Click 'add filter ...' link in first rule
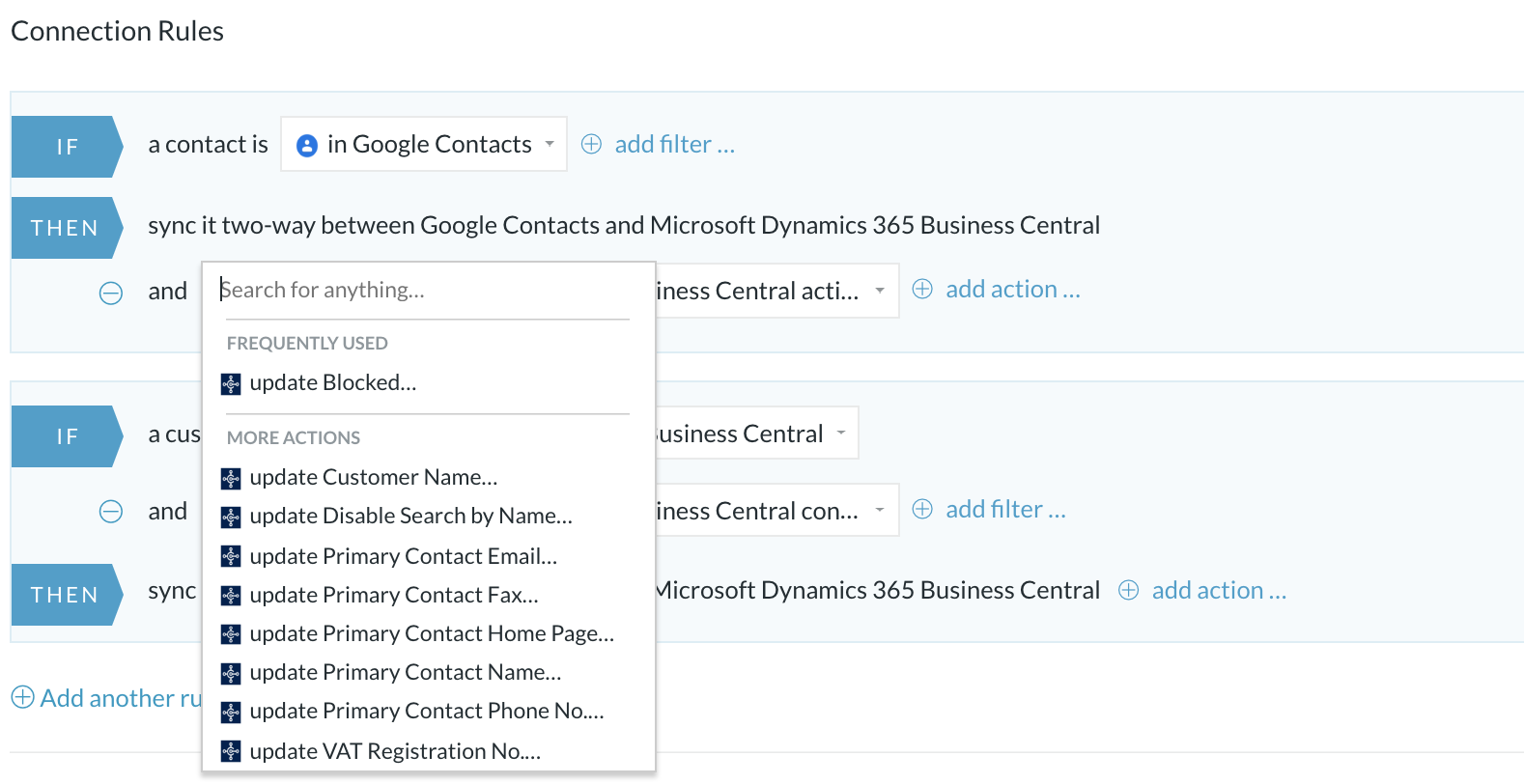Viewport: 1524px width, 784px height. coord(675,144)
